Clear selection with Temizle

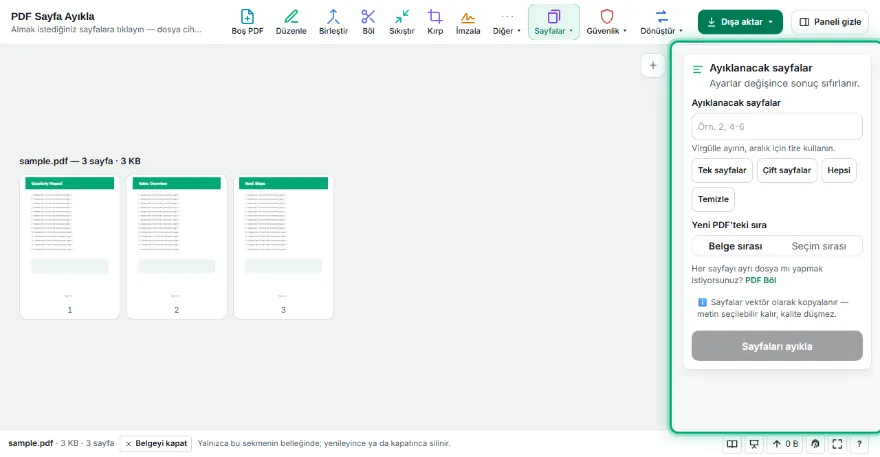click(713, 199)
